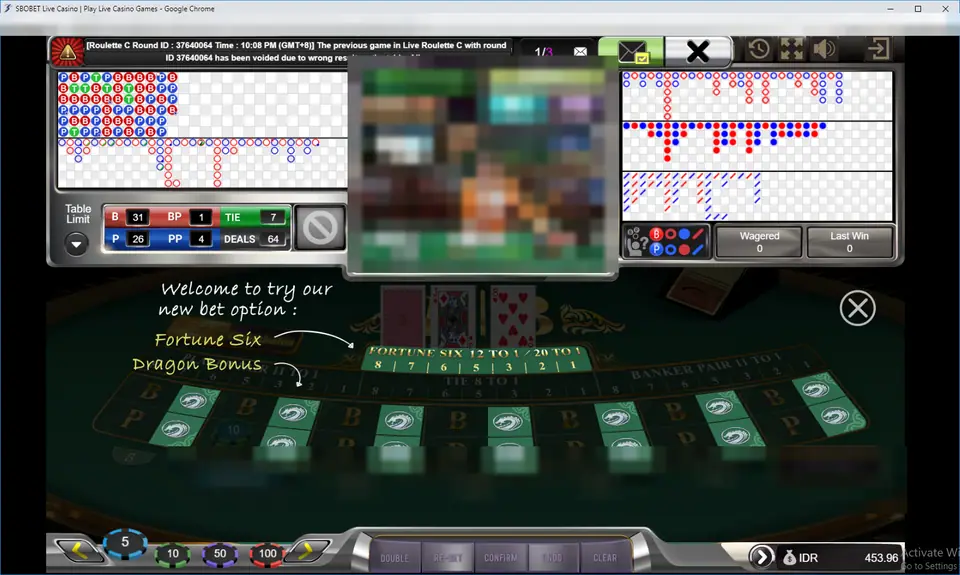The width and height of the screenshot is (960, 575).
Task: Click the red warning alert icon
Action: click(67, 52)
